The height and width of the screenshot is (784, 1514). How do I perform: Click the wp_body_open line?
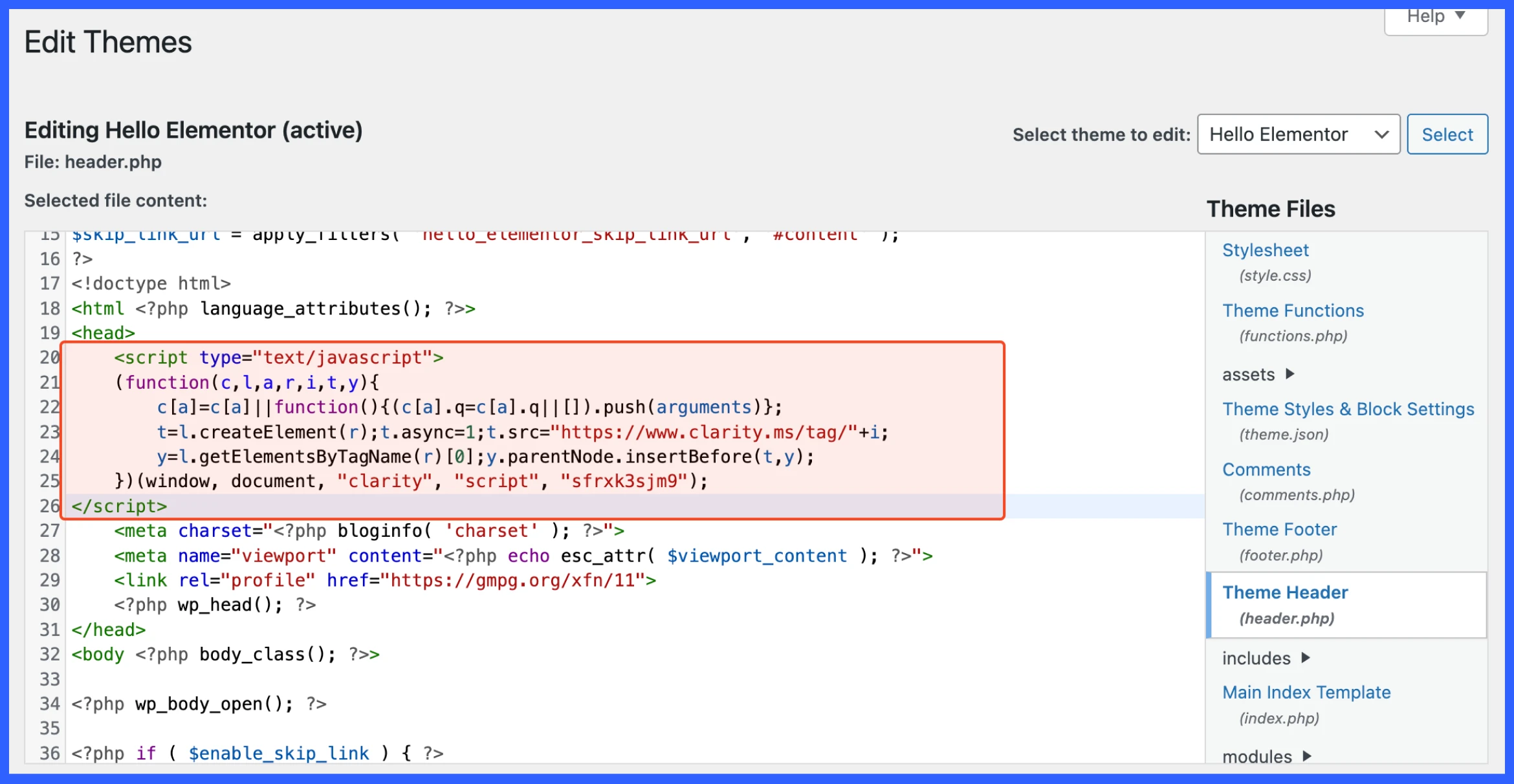tap(199, 704)
